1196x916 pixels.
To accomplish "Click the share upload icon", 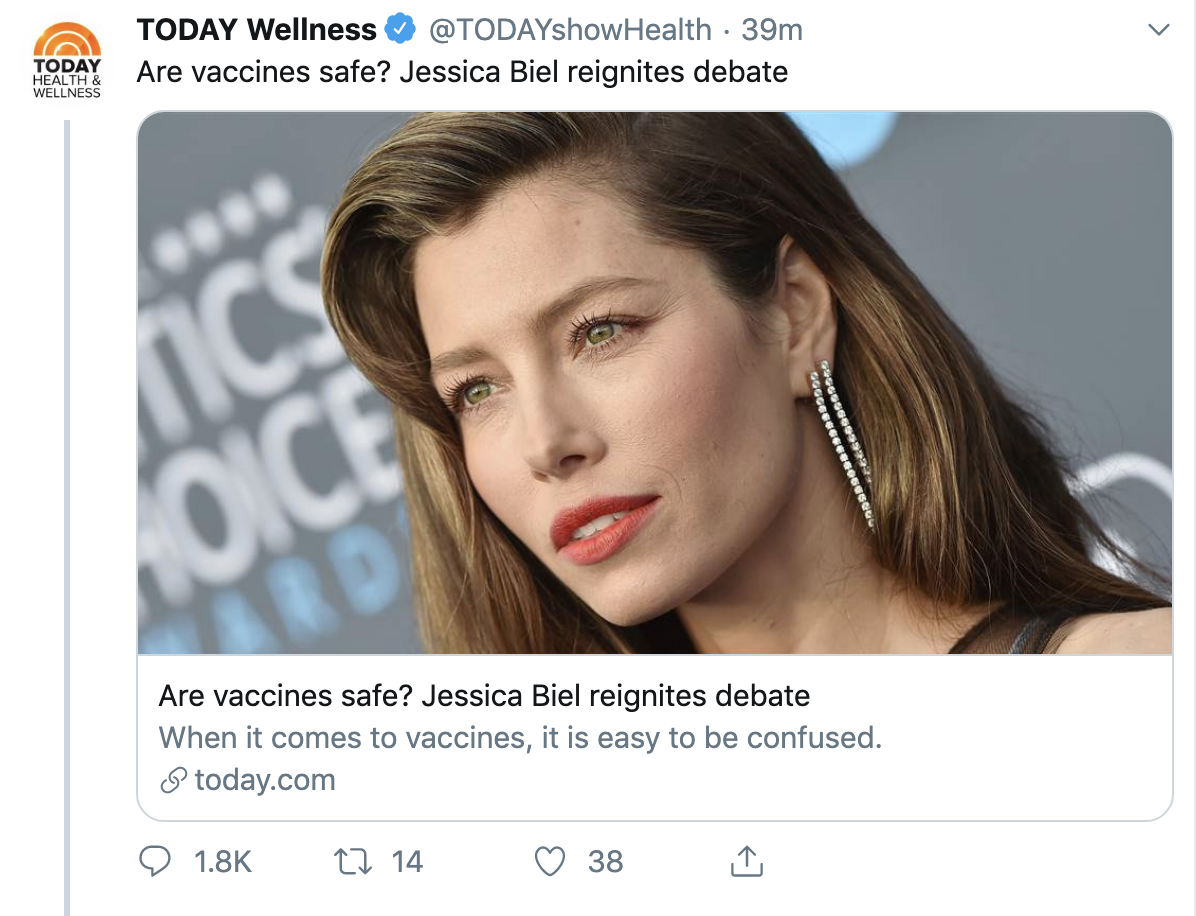I will [746, 860].
